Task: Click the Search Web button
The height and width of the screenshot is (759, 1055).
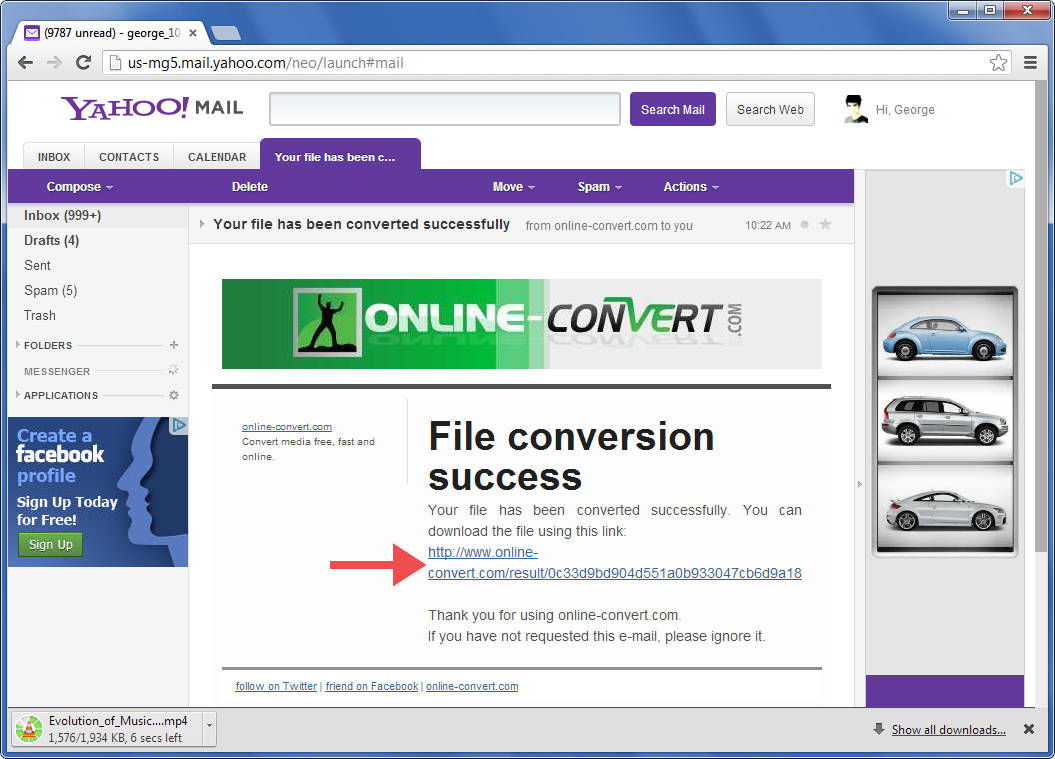Action: pos(770,109)
